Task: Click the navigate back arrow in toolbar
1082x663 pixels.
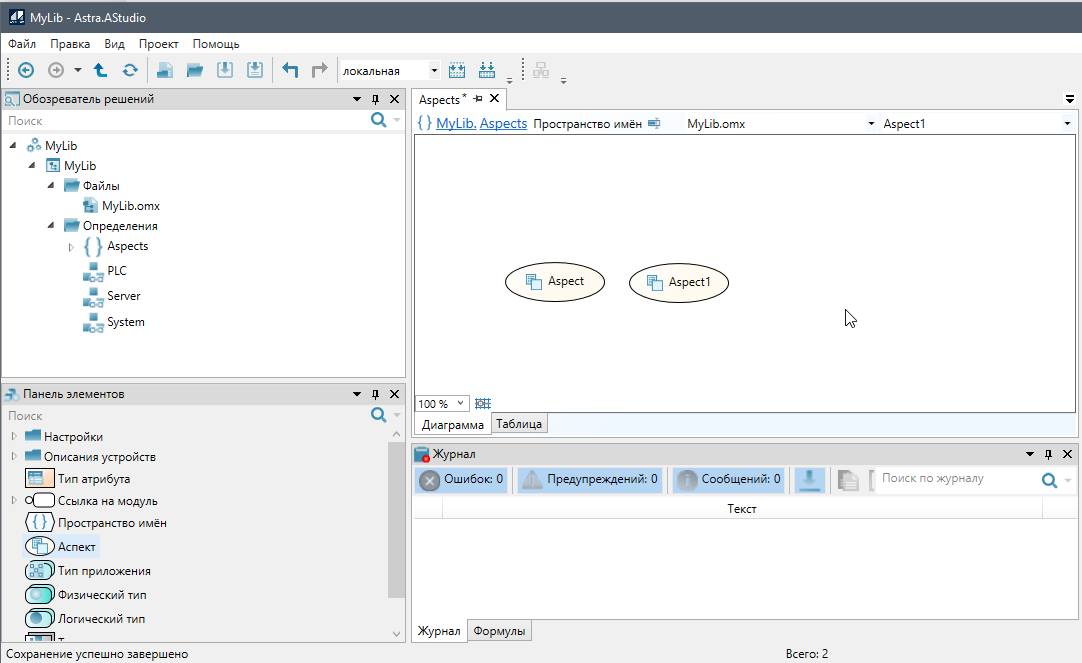Action: (26, 70)
